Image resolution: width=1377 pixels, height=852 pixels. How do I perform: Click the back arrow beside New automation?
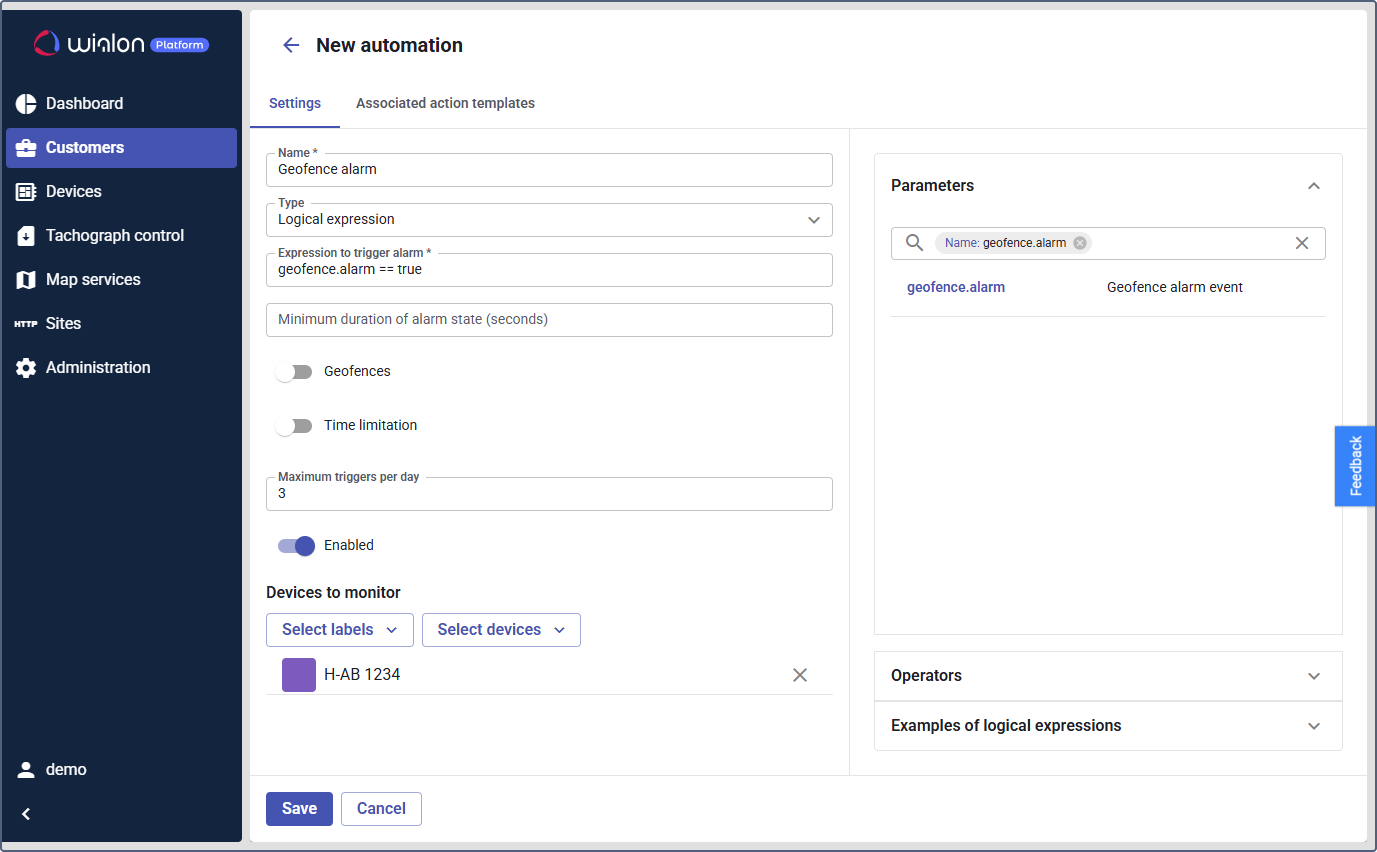pos(291,45)
